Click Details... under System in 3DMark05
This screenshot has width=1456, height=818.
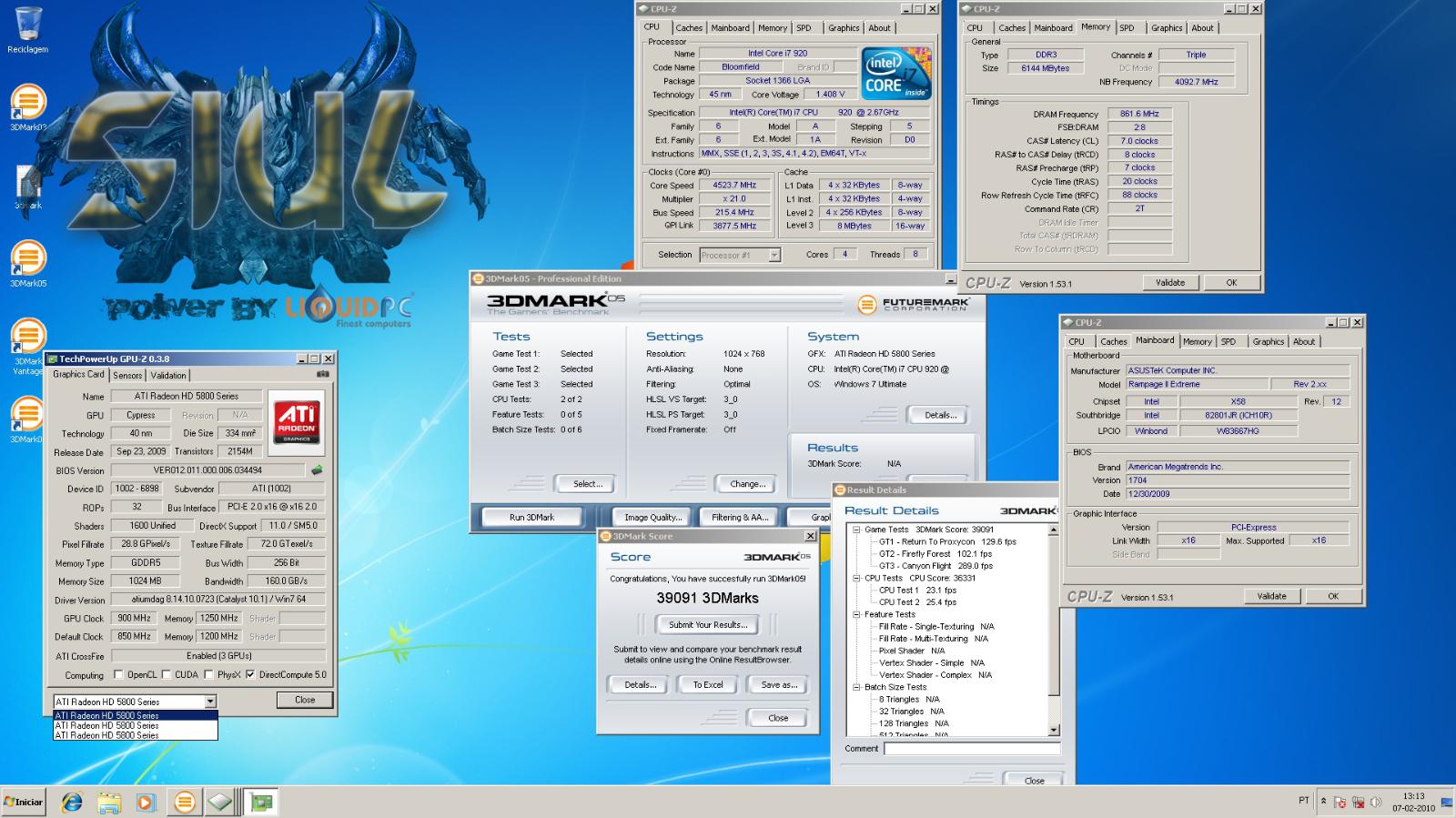click(940, 415)
